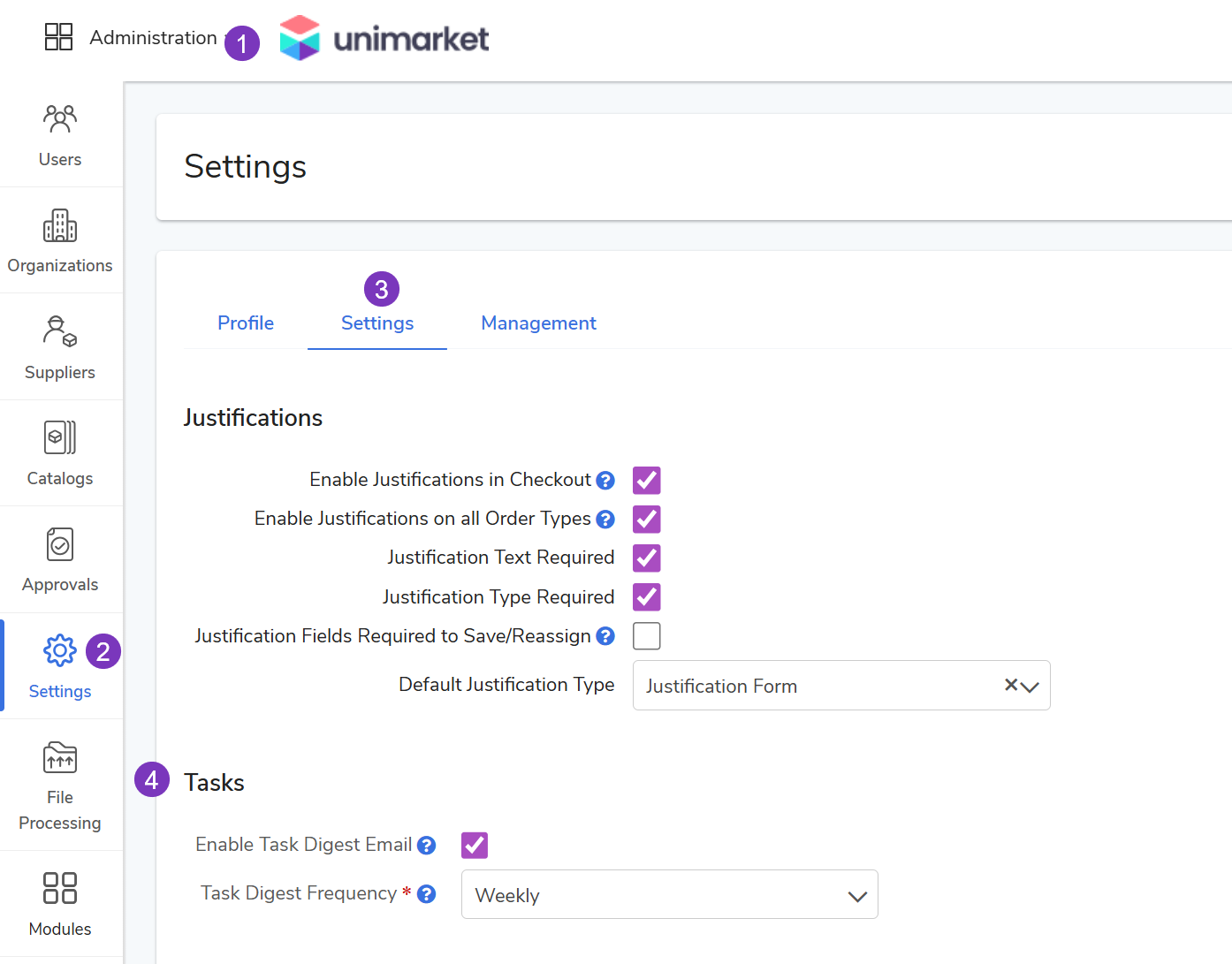Expand the Default Justification Type dropdown

point(1030,687)
